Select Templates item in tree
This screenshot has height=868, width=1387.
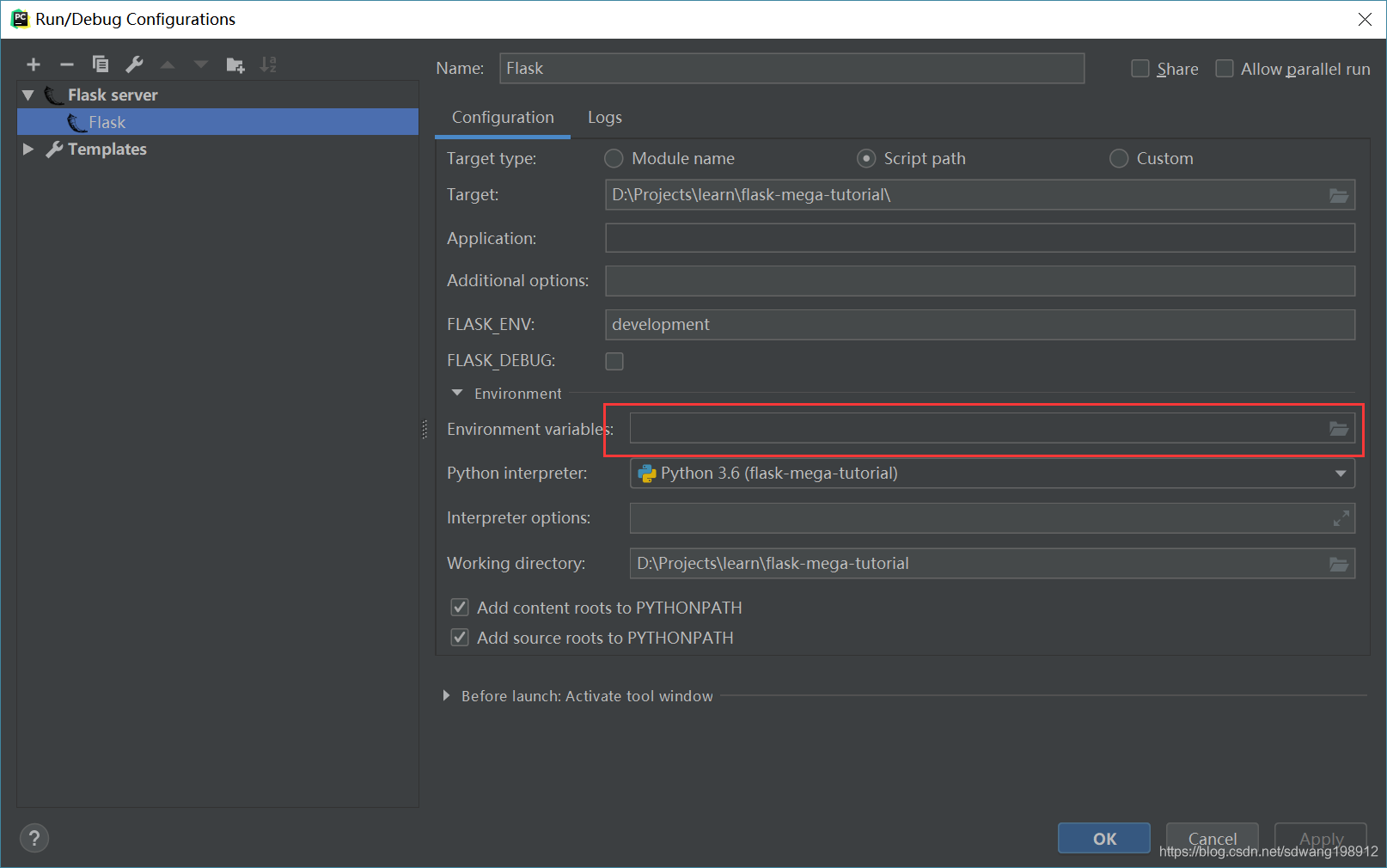[217, 149]
